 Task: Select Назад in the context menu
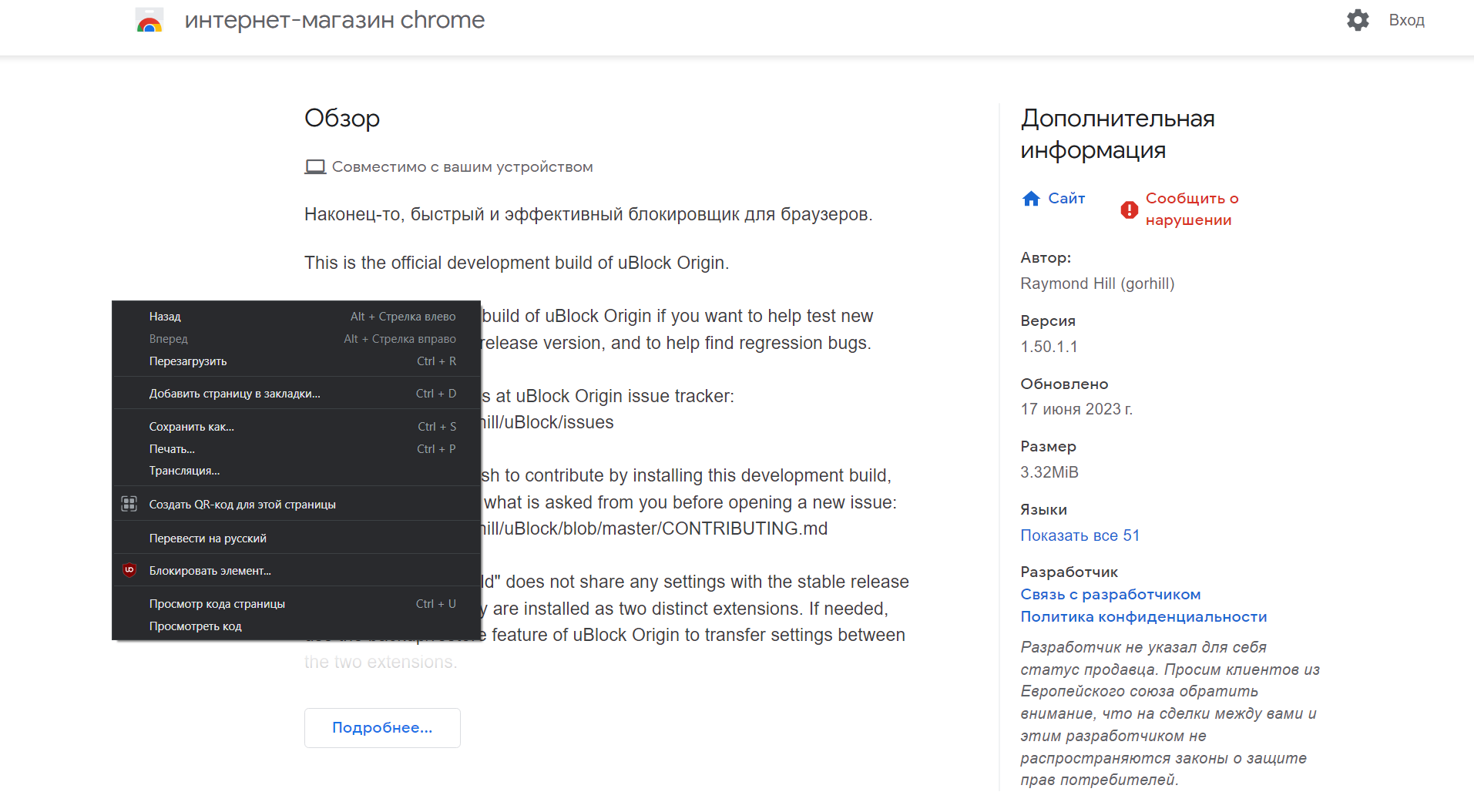tap(297, 317)
